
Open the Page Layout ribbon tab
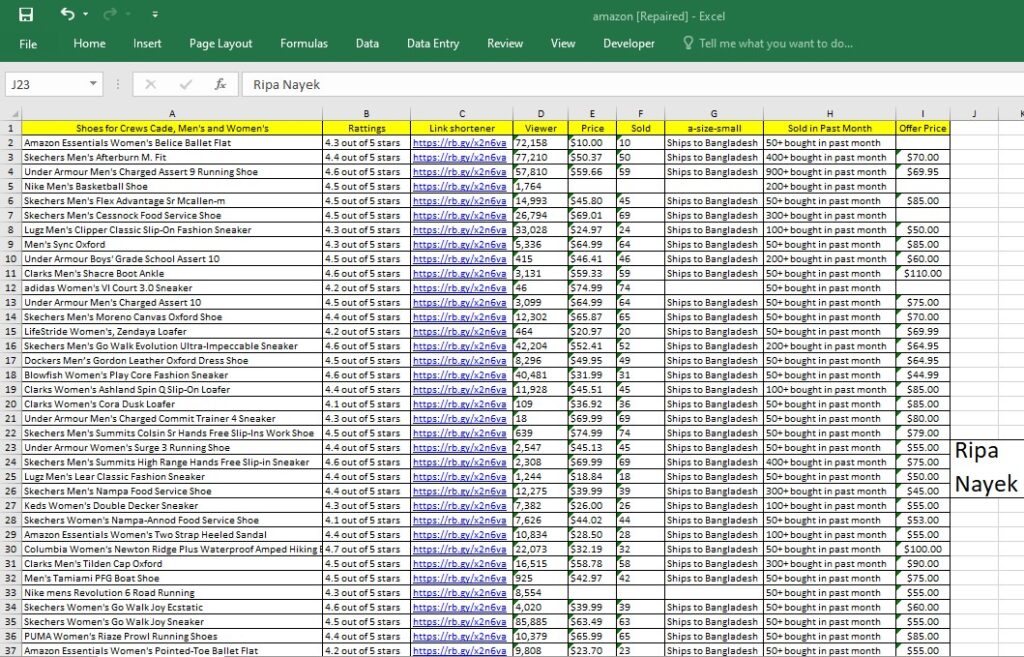pos(221,43)
